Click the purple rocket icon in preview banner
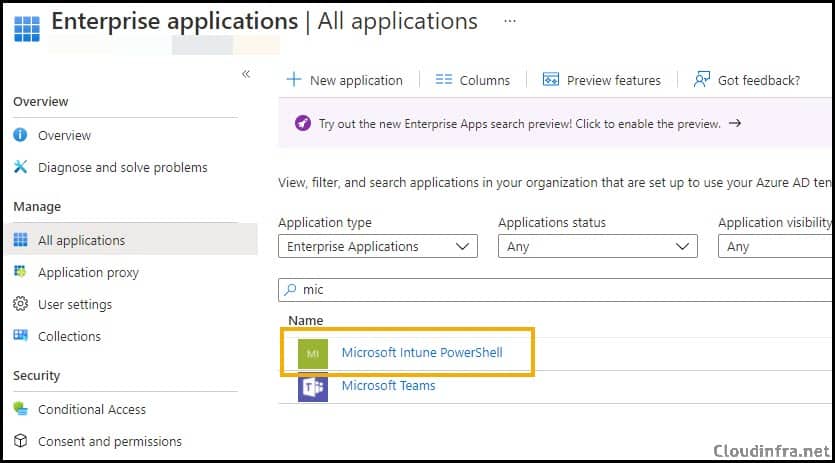This screenshot has width=835, height=463. [x=302, y=123]
